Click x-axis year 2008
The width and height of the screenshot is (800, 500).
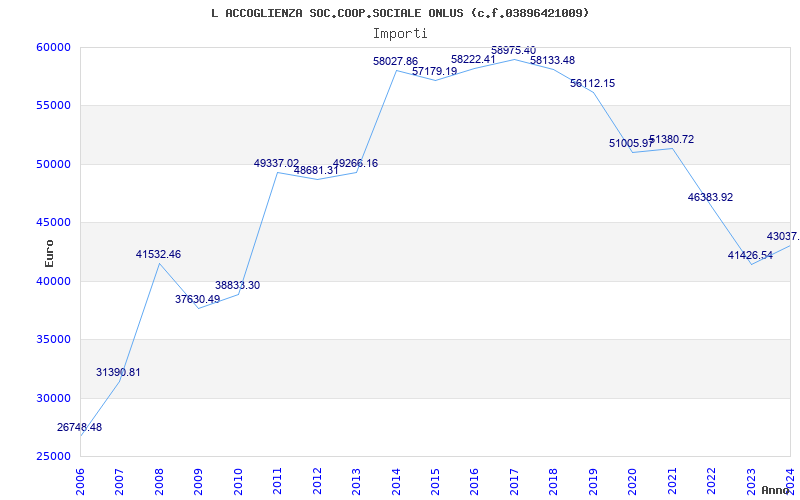click(x=159, y=482)
